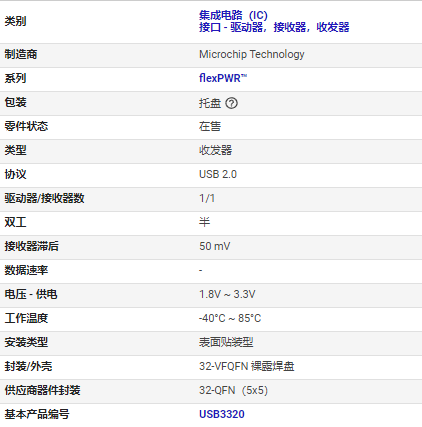This screenshot has width=422, height=427.
Task: Click the 半 duplex value
Action: 204,222
